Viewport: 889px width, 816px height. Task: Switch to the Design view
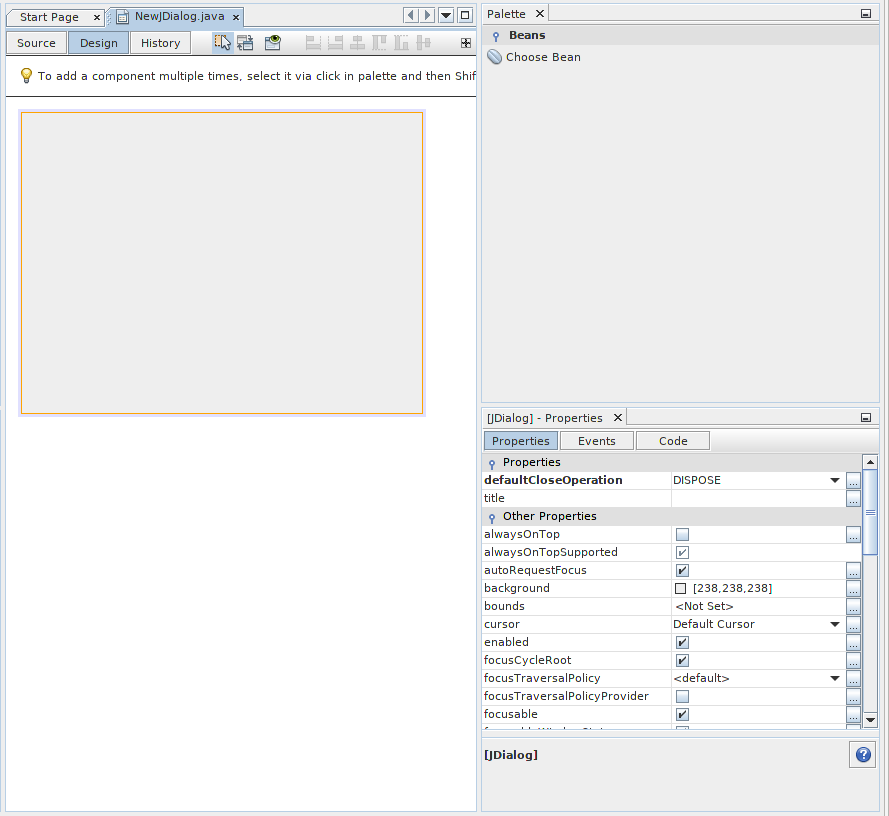[99, 43]
